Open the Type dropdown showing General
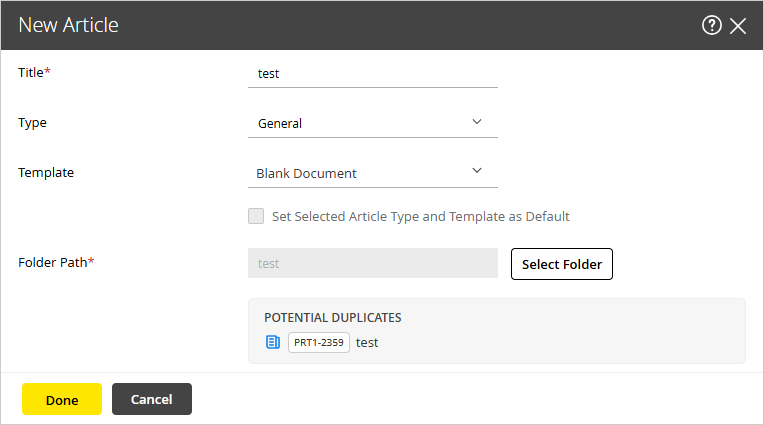 [371, 123]
